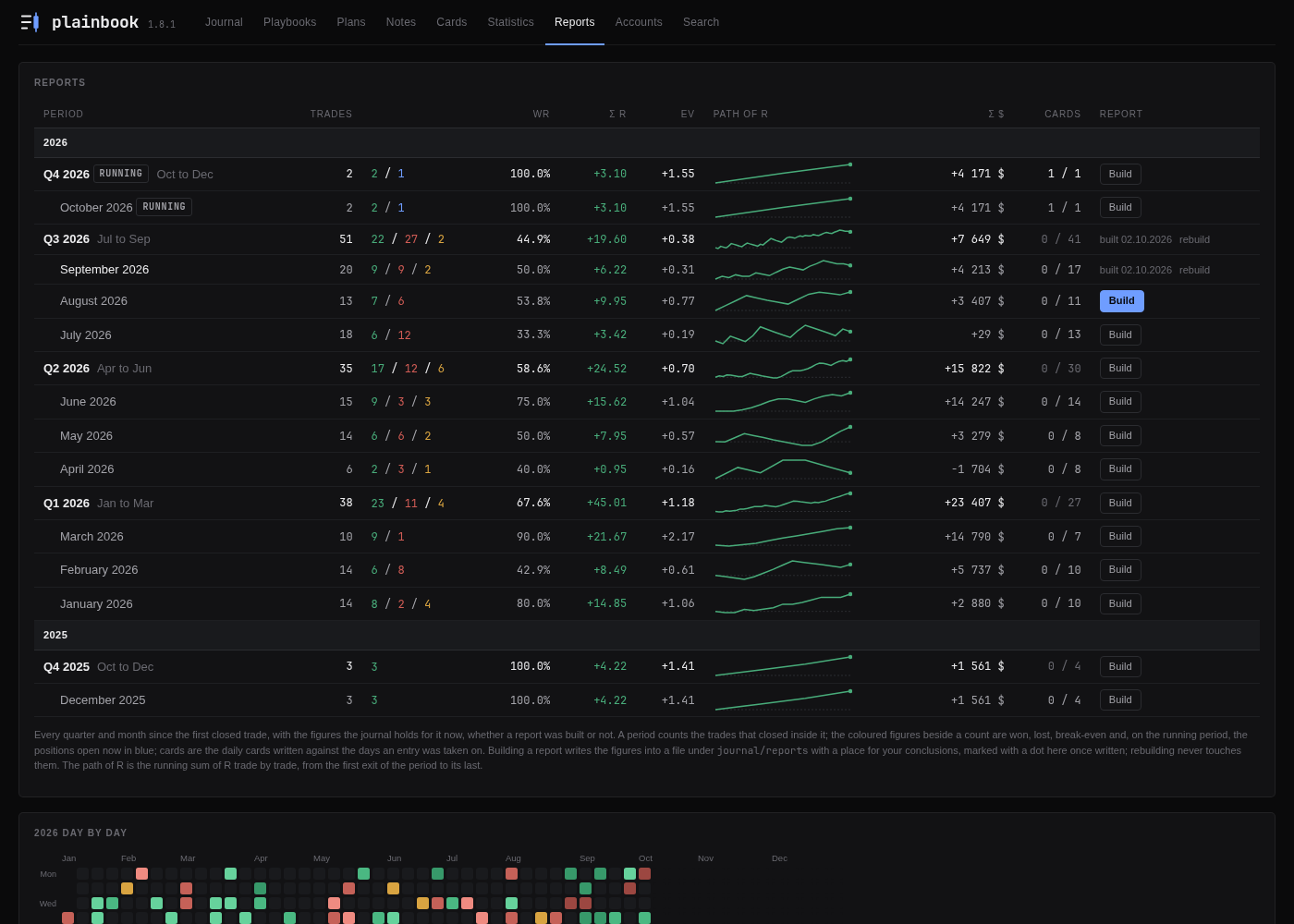Click the -1 704 $ April total
Image resolution: width=1294 pixels, height=924 pixels.
click(978, 469)
